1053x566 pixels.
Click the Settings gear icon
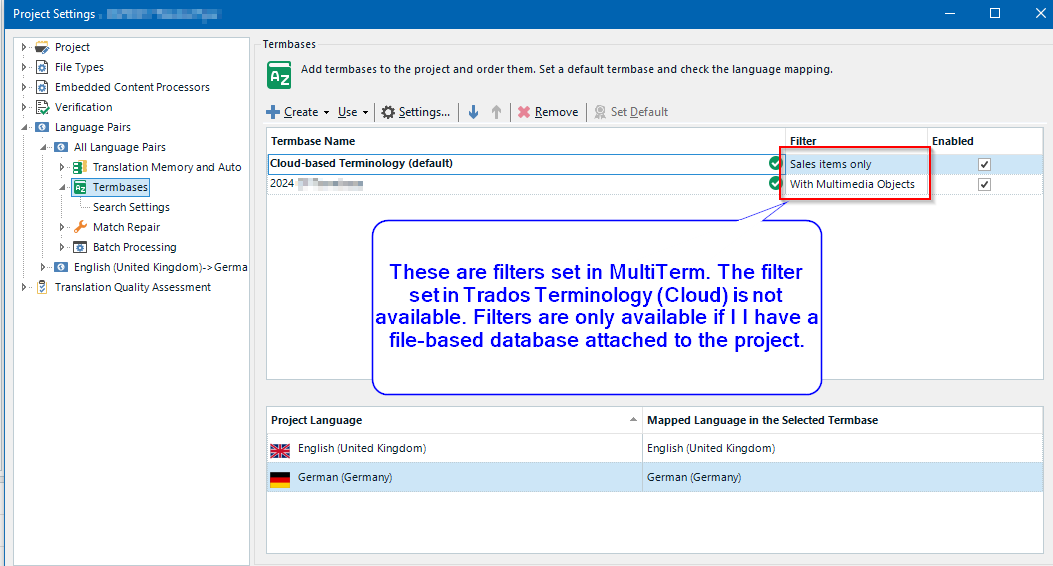coord(388,112)
